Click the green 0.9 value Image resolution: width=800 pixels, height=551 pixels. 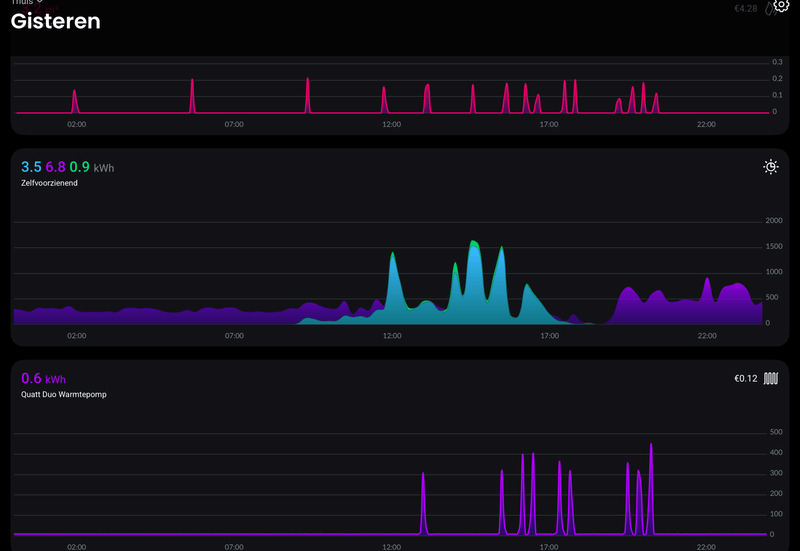pyautogui.click(x=80, y=167)
